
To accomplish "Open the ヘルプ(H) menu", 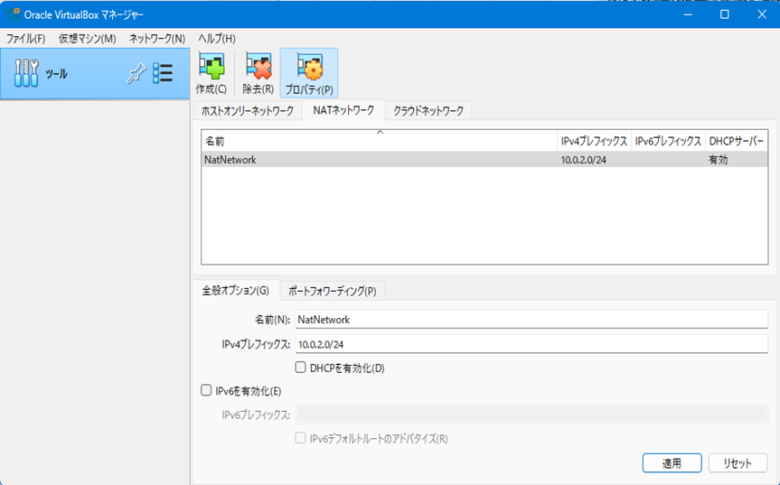I will click(x=217, y=39).
